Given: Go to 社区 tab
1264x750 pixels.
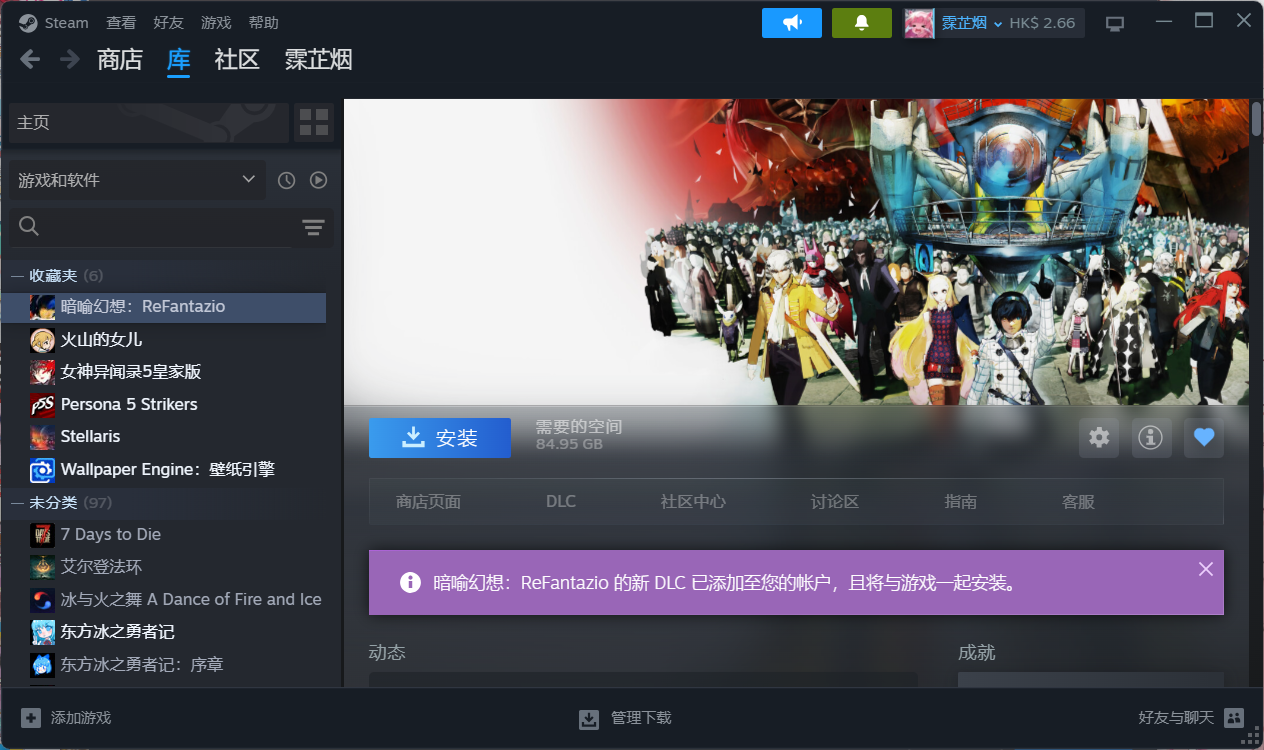Looking at the screenshot, I should [237, 59].
